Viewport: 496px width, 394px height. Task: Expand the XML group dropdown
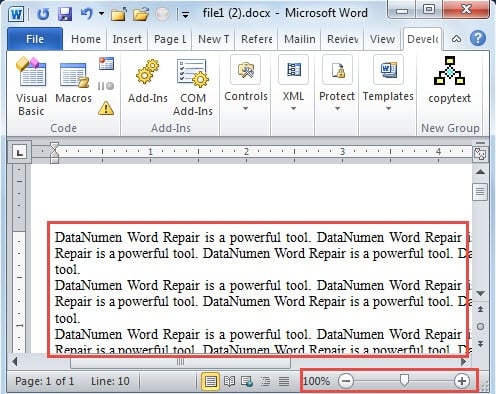(293, 109)
